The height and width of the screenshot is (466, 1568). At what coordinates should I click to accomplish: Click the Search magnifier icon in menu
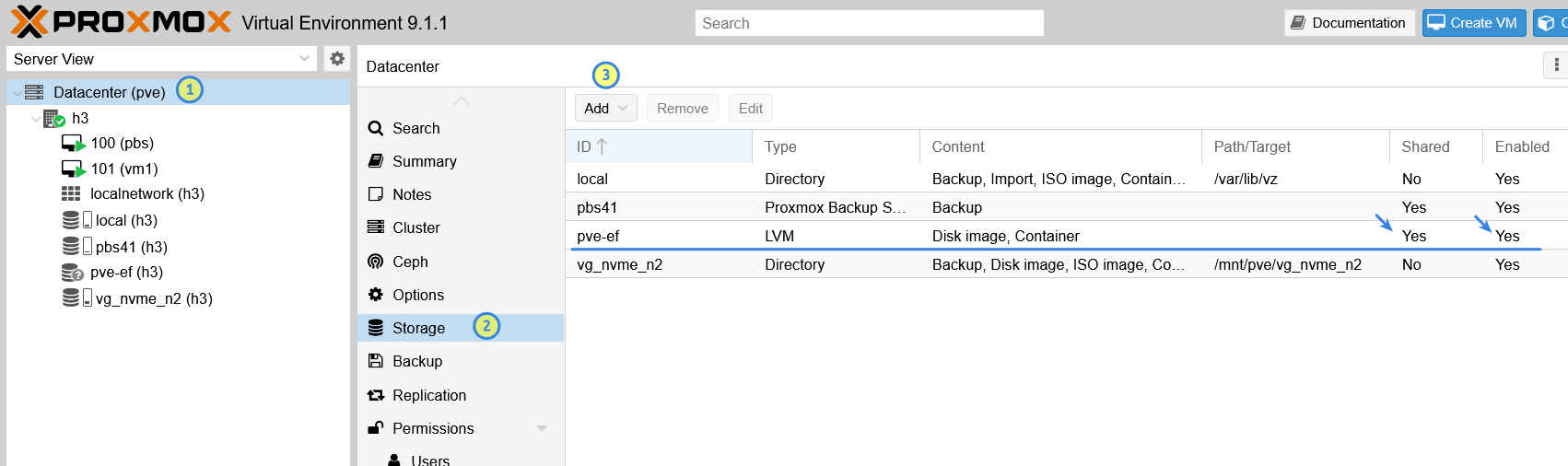(376, 128)
